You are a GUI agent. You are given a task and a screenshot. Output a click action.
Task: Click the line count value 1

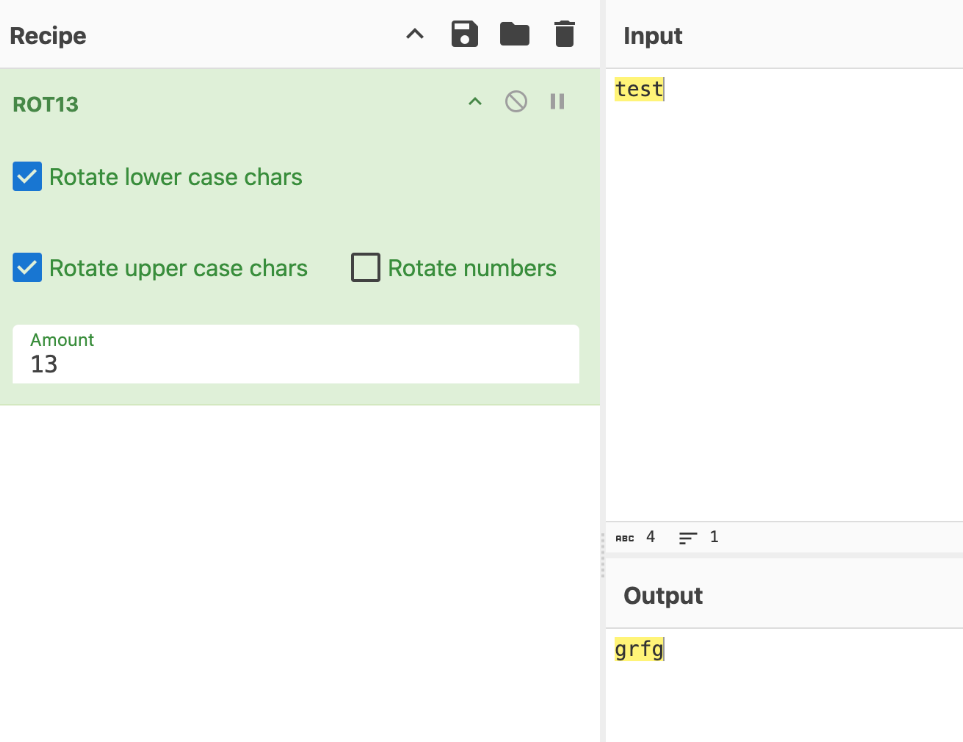click(x=714, y=537)
